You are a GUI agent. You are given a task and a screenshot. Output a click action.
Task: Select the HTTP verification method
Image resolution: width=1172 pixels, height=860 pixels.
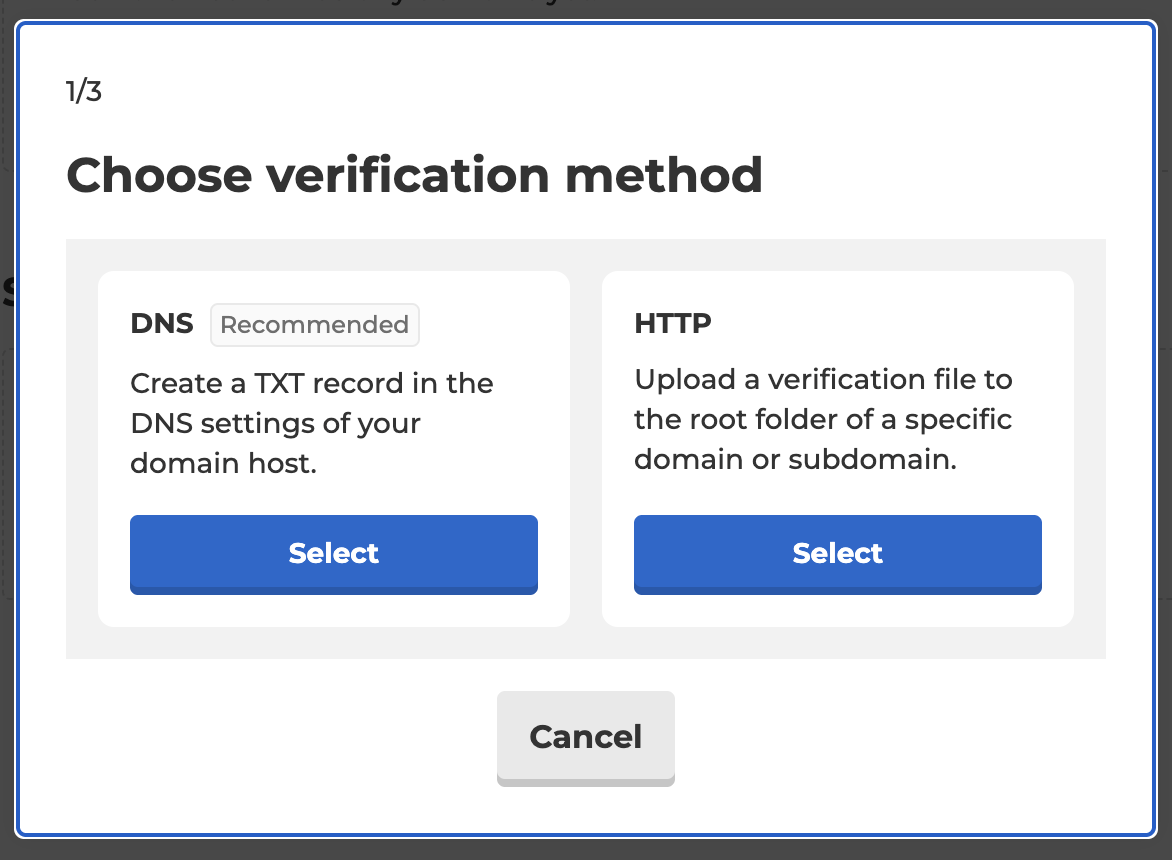click(x=837, y=554)
